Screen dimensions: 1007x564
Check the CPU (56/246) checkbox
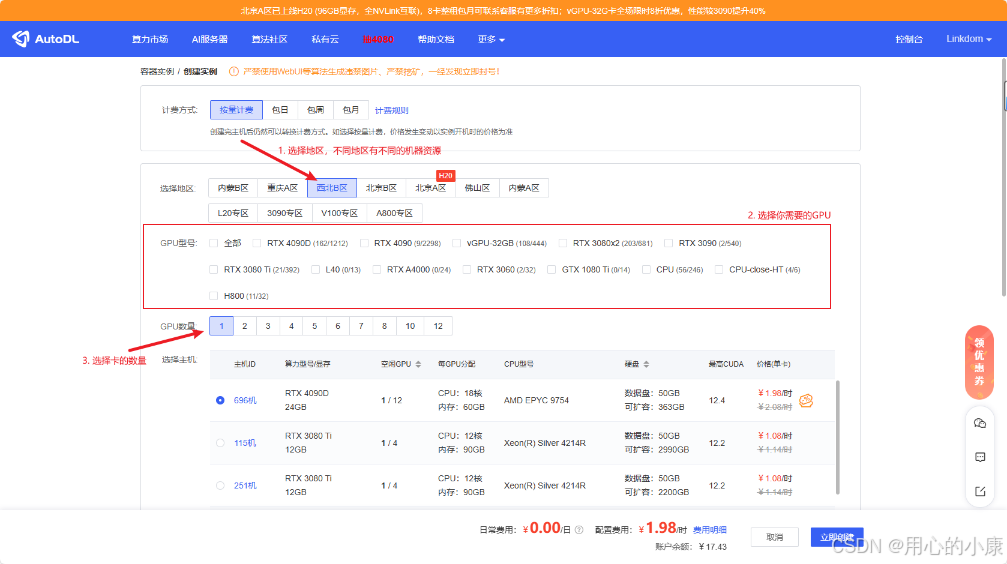pyautogui.click(x=647, y=270)
